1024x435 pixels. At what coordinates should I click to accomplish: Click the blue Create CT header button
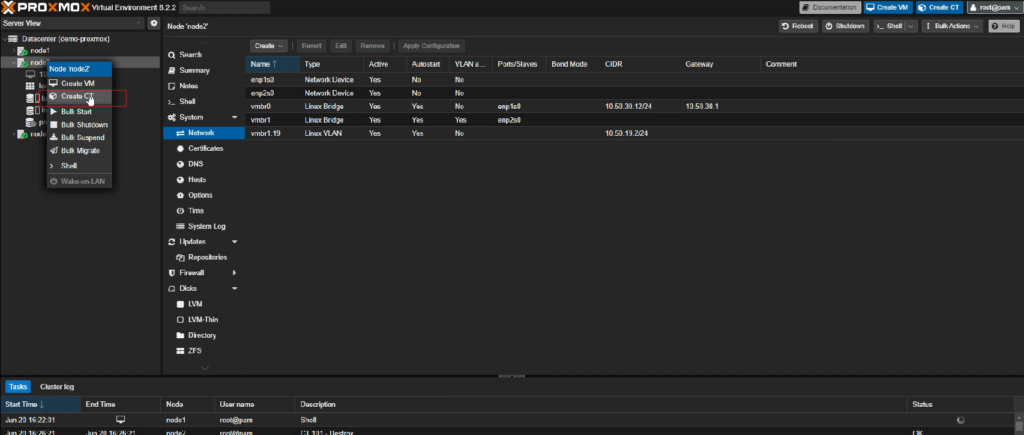pos(939,8)
